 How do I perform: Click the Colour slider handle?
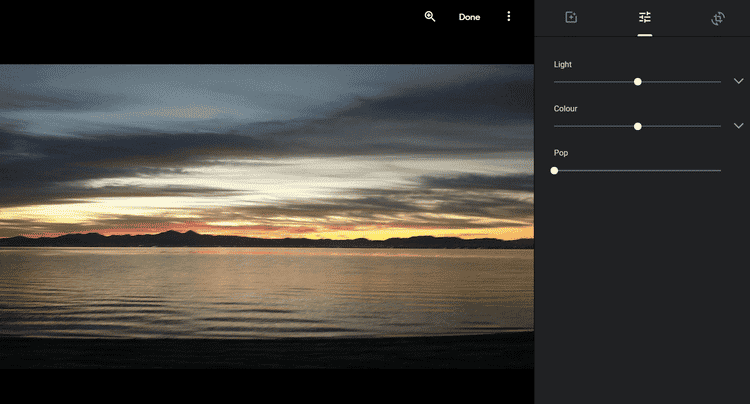pos(638,126)
